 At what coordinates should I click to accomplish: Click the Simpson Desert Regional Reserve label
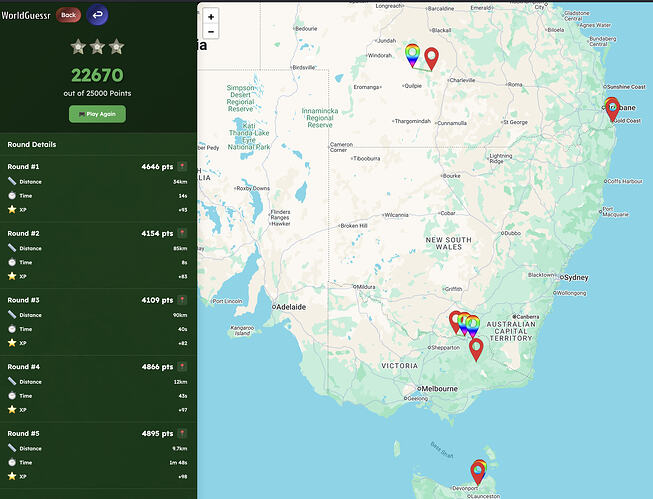240,98
